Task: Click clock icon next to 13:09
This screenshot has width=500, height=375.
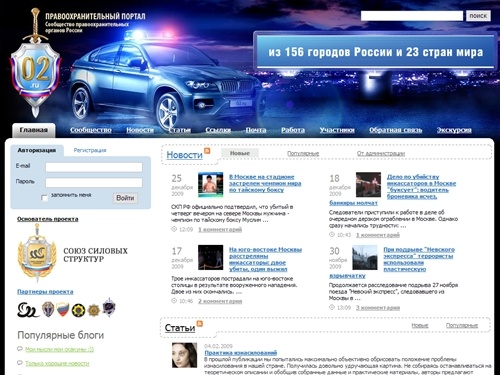Action: [332, 307]
